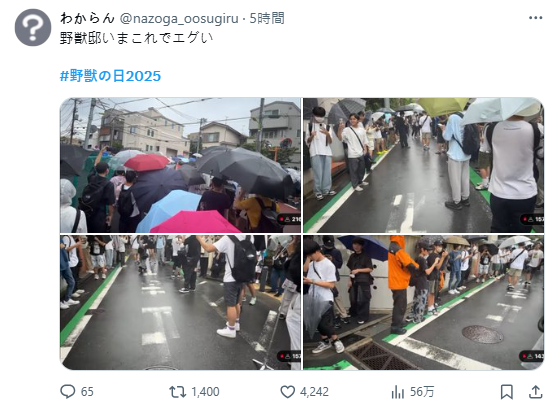Click the 65 replies count
Viewport: 553px width, 403px height.
(87, 392)
